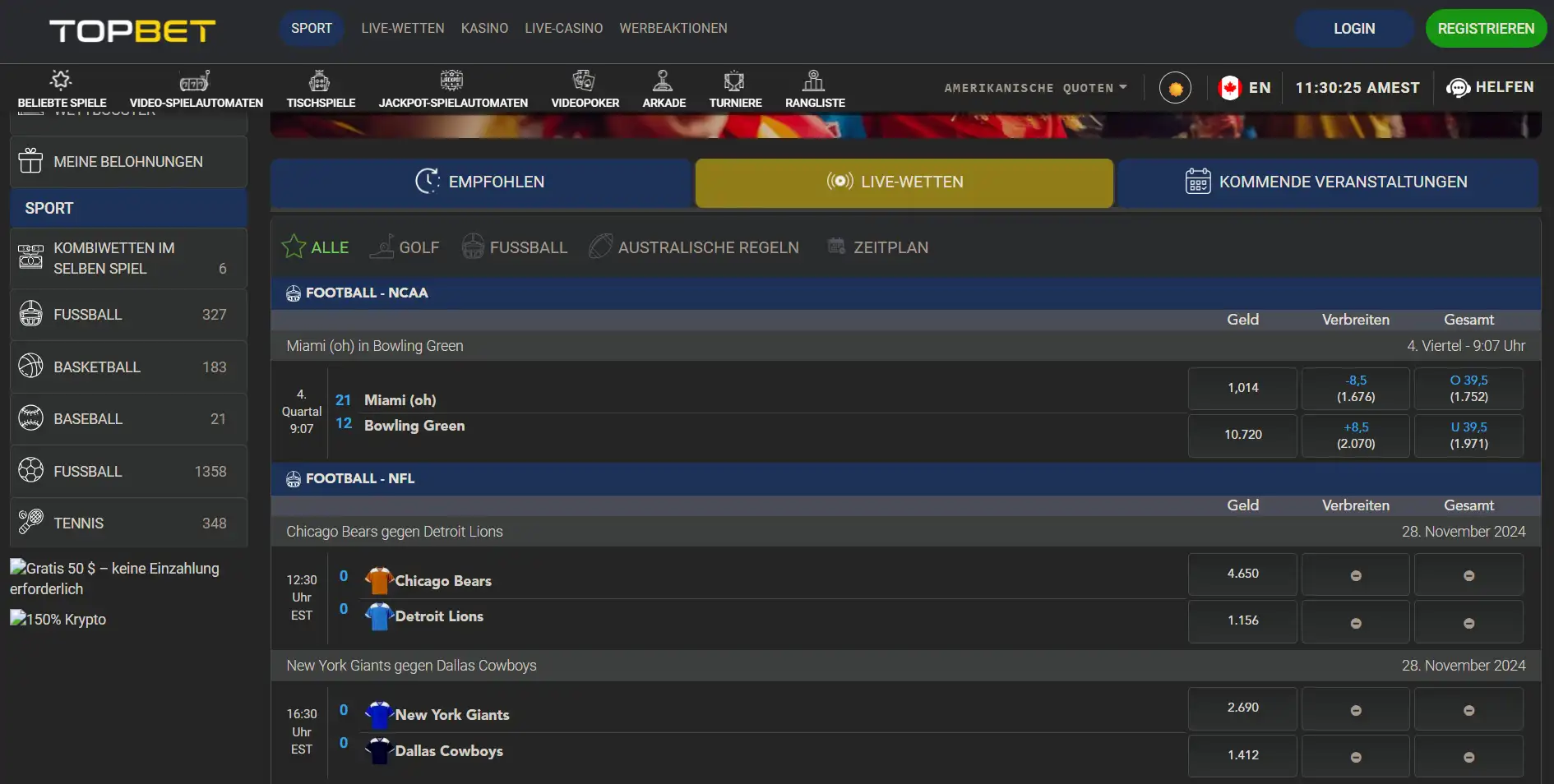Click the Login button
1554x784 pixels.
pos(1354,29)
